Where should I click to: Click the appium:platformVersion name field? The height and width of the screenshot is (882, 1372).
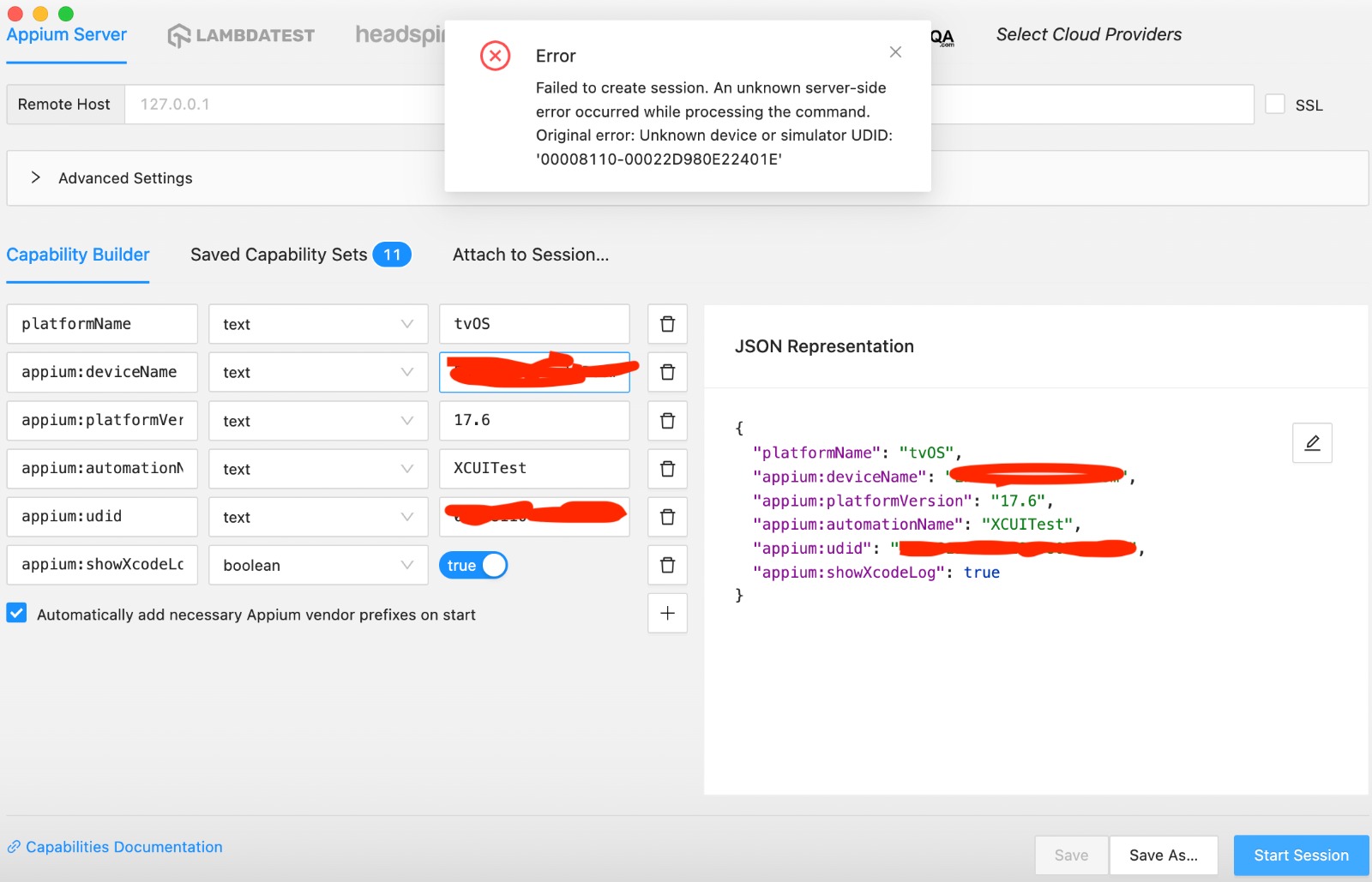coord(102,421)
